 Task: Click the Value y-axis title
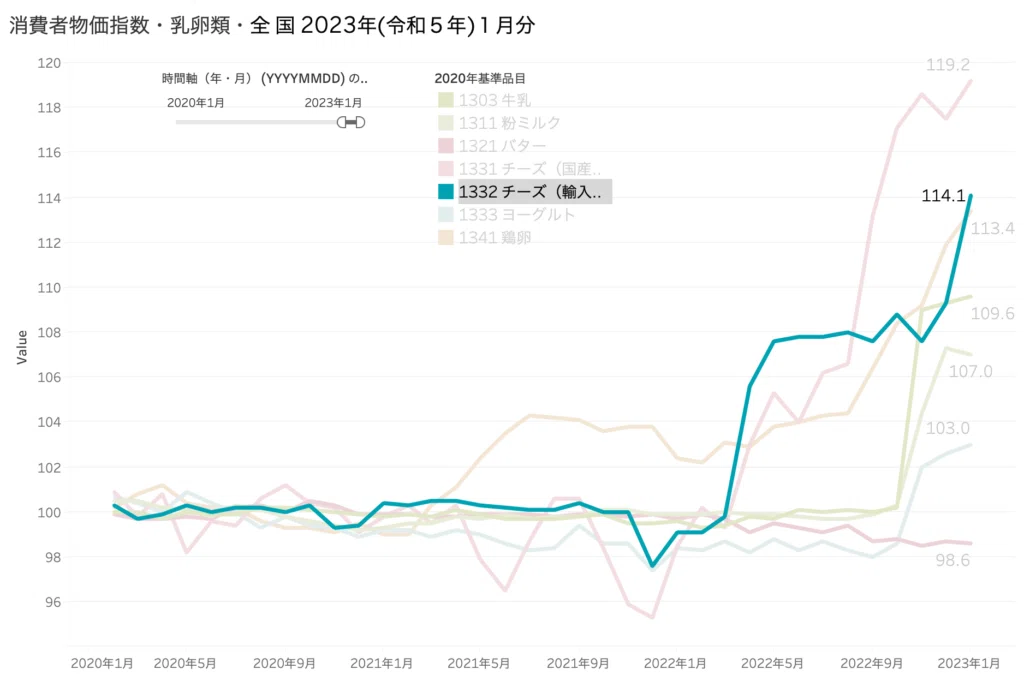pyautogui.click(x=22, y=347)
